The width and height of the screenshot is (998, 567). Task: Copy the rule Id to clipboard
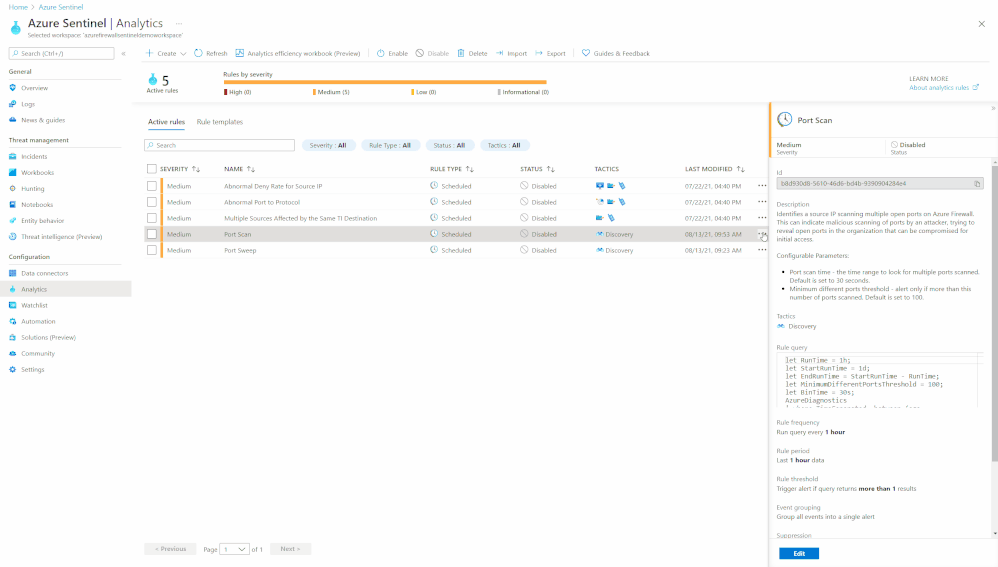coord(977,184)
